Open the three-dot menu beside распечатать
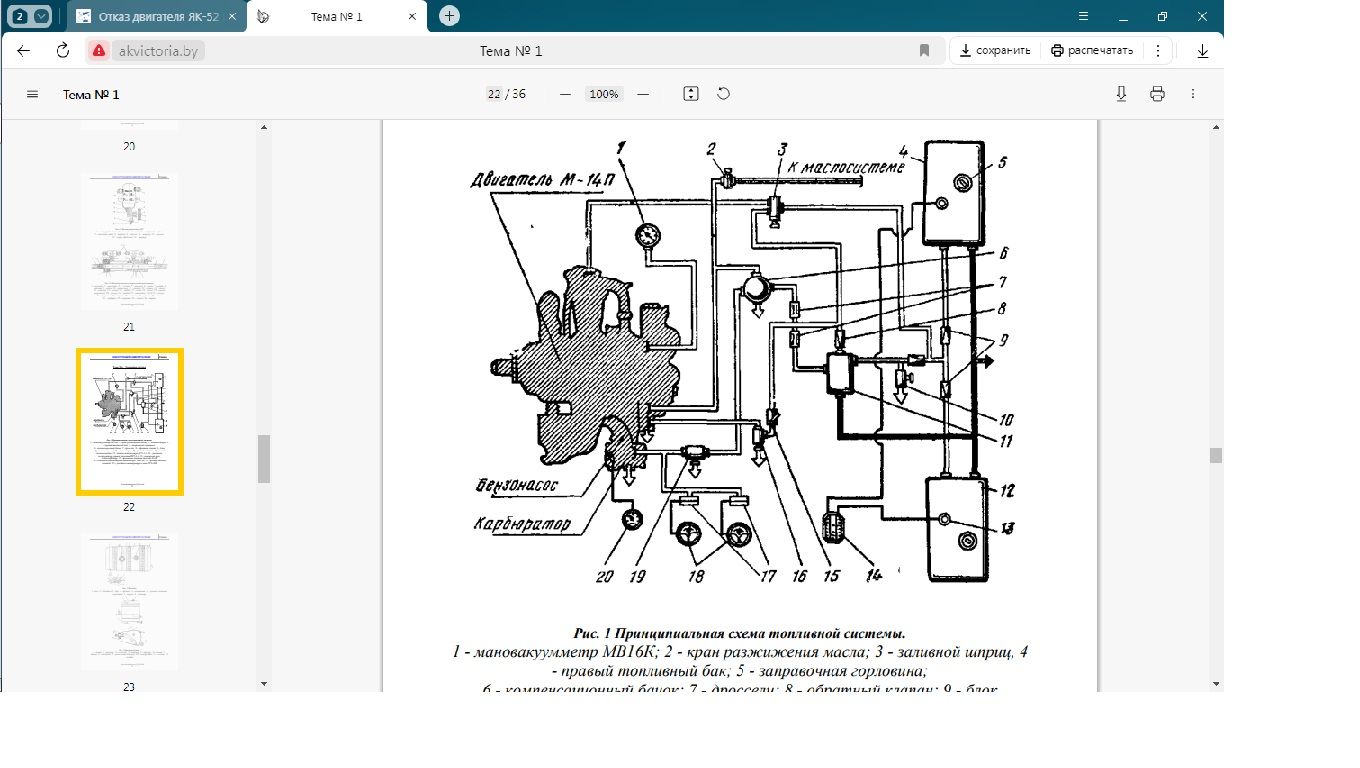This screenshot has width=1360, height=768. pyautogui.click(x=1158, y=51)
